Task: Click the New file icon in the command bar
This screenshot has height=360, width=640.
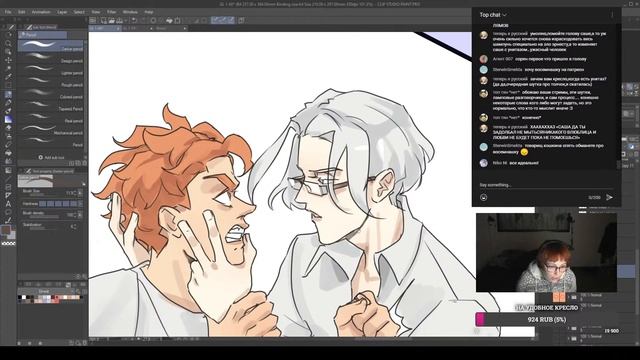Action: tap(104, 20)
